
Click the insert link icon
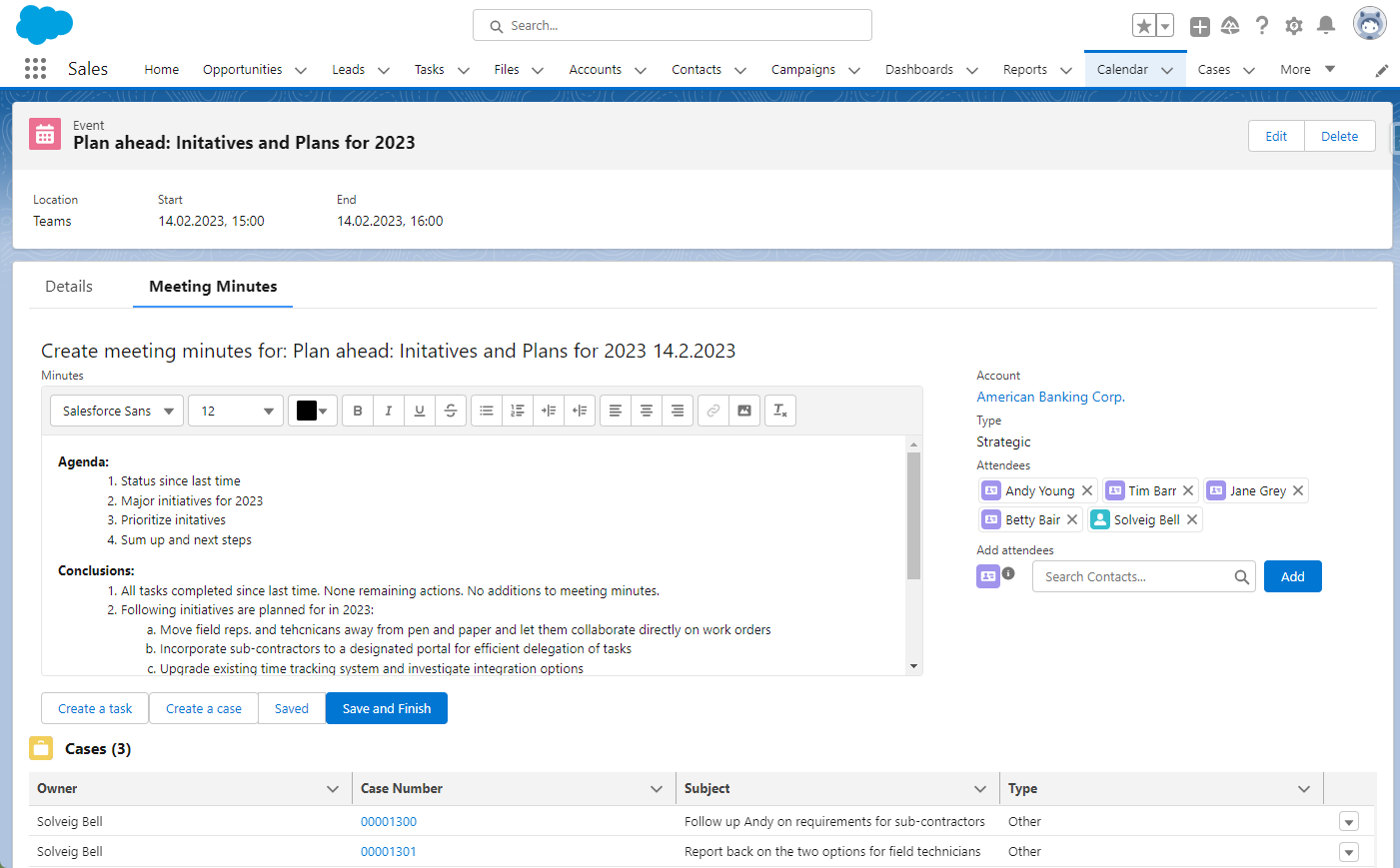(713, 411)
